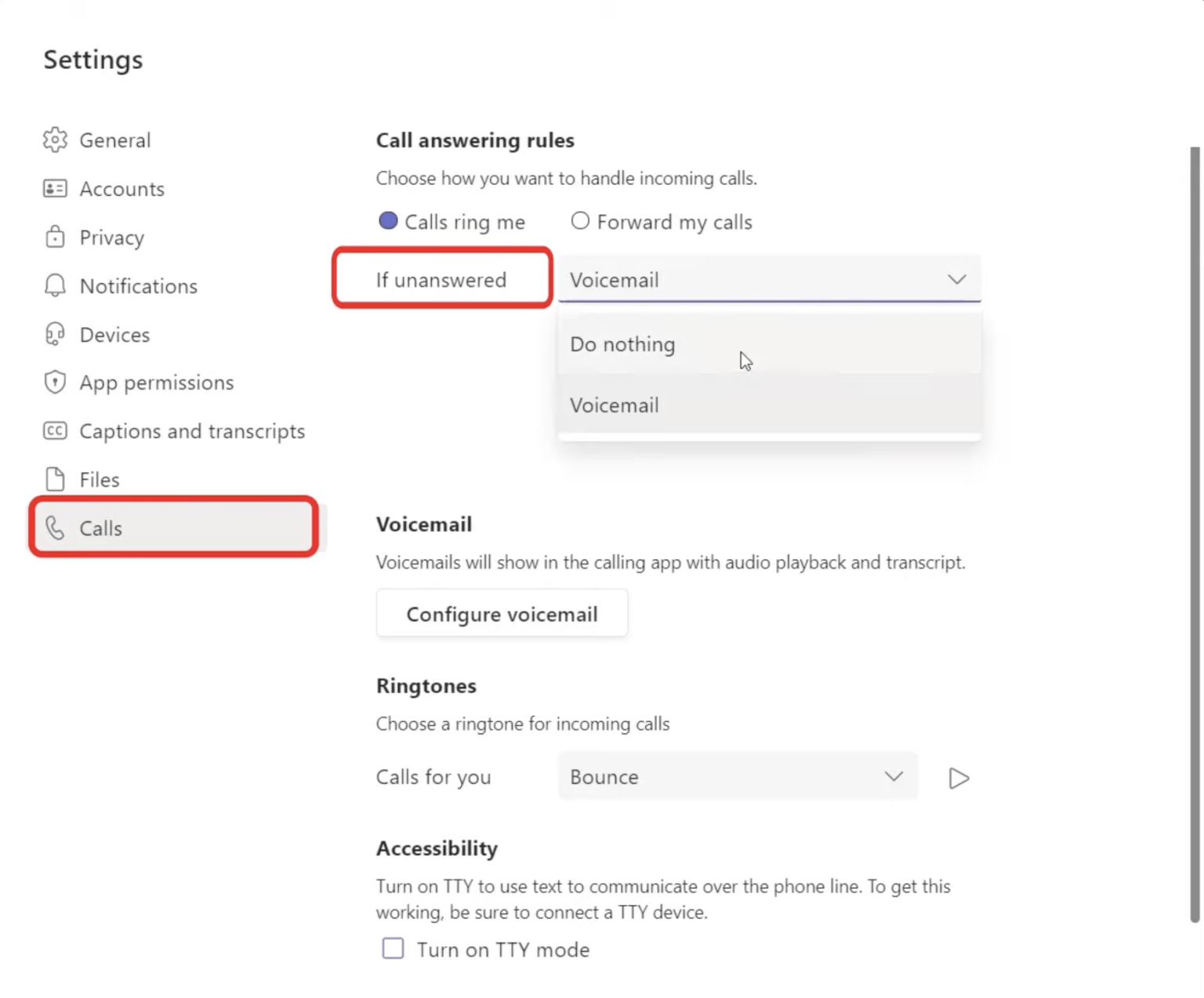Open the Calls settings section
1204x998 pixels.
(100, 528)
